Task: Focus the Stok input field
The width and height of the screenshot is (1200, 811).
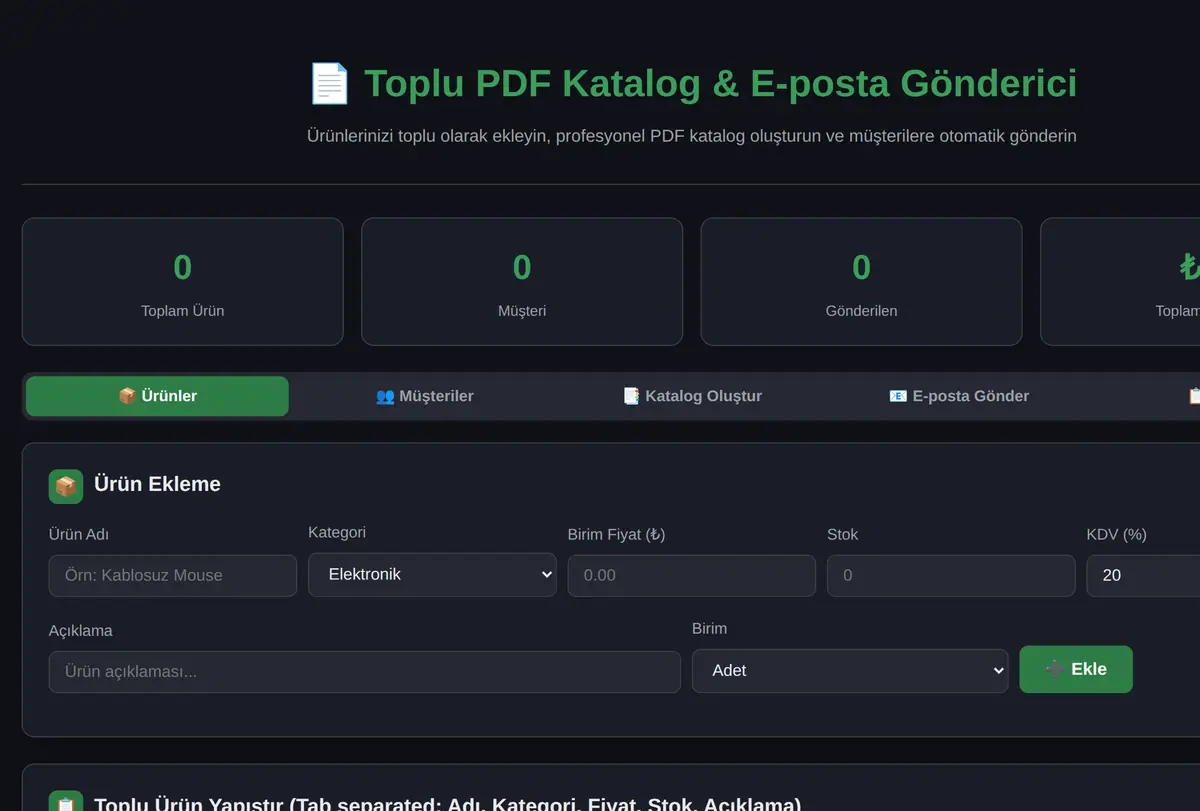Action: 951,576
